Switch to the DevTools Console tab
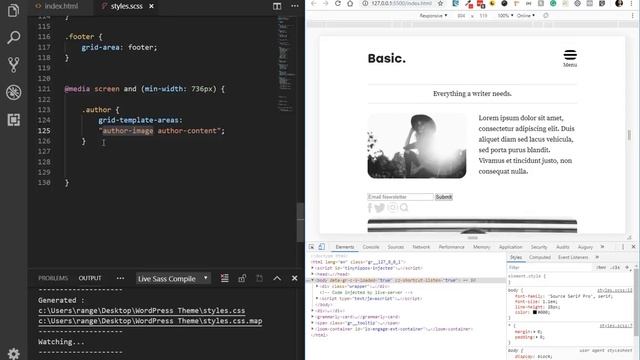The width and height of the screenshot is (640, 360). tap(371, 247)
